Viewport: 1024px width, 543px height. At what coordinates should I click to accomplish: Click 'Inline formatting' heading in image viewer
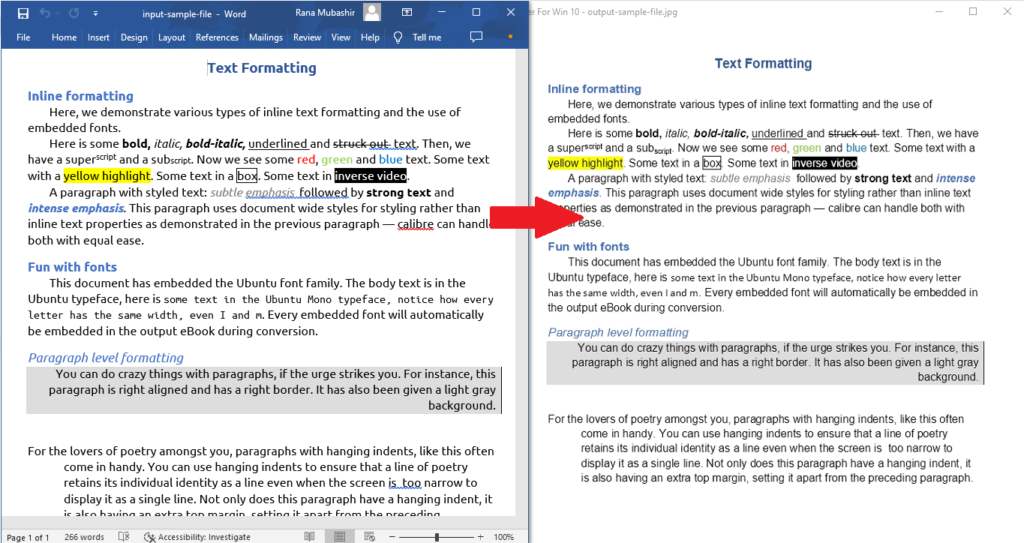[x=594, y=89]
